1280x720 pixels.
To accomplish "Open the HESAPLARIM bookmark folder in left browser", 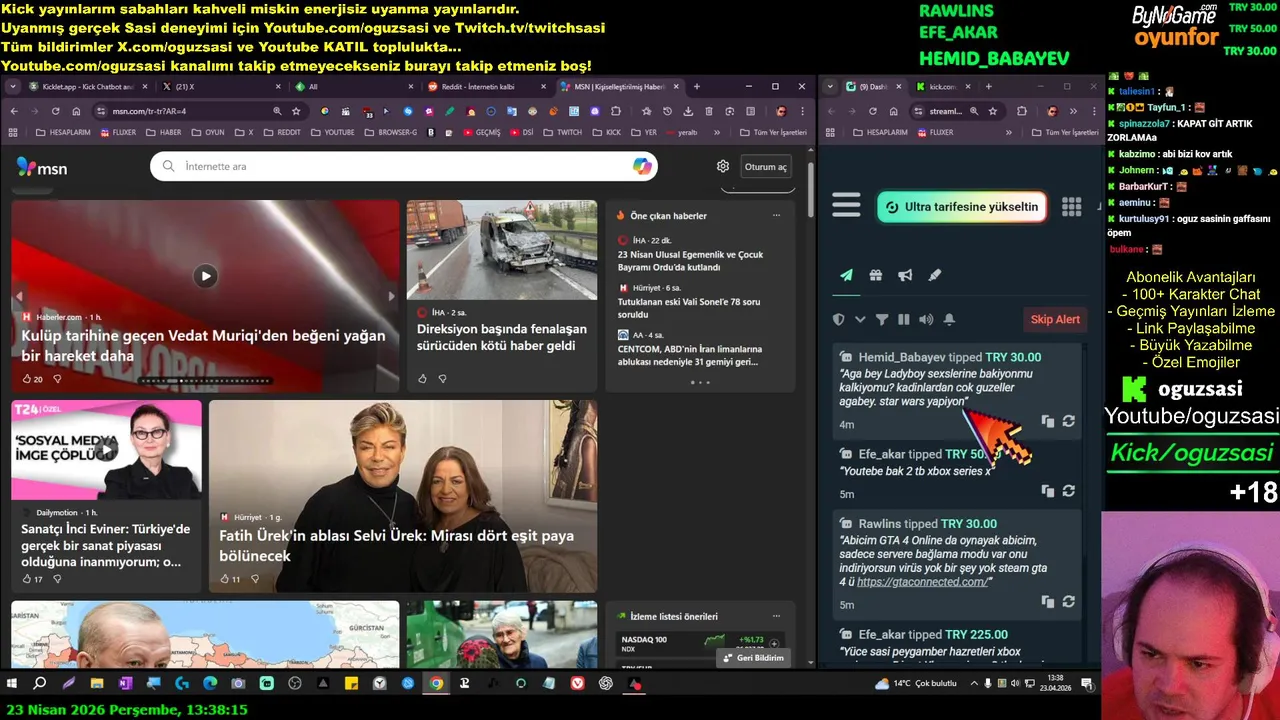I will [62, 132].
